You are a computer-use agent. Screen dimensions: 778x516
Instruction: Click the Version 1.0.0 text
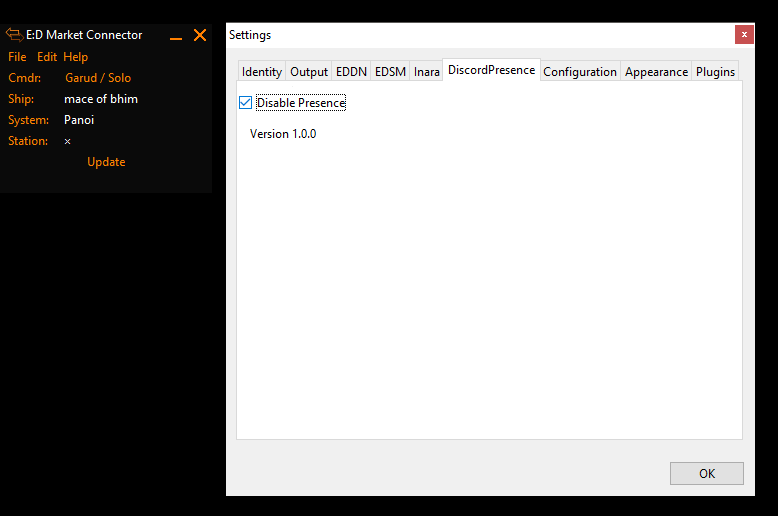[x=283, y=134]
